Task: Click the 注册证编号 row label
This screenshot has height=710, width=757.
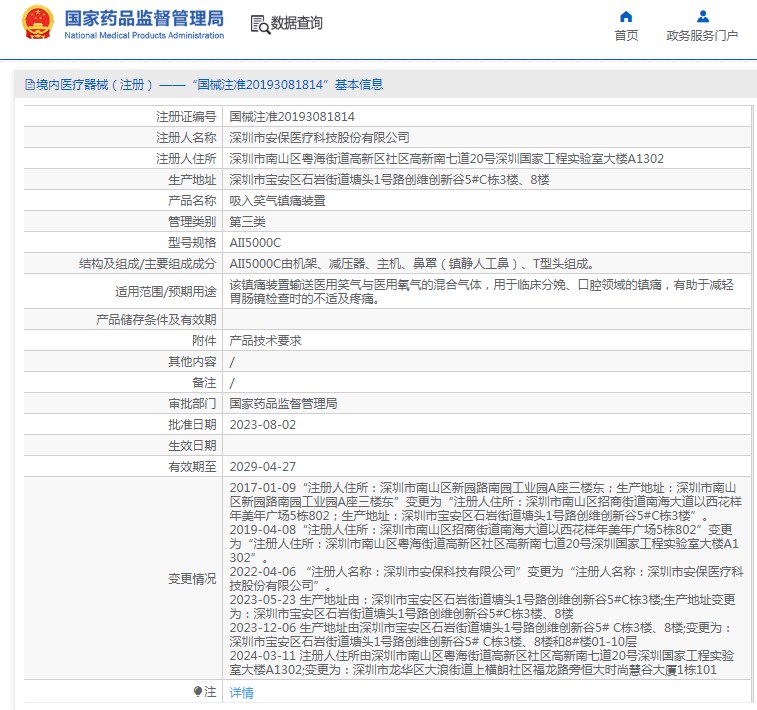Action: coord(186,116)
